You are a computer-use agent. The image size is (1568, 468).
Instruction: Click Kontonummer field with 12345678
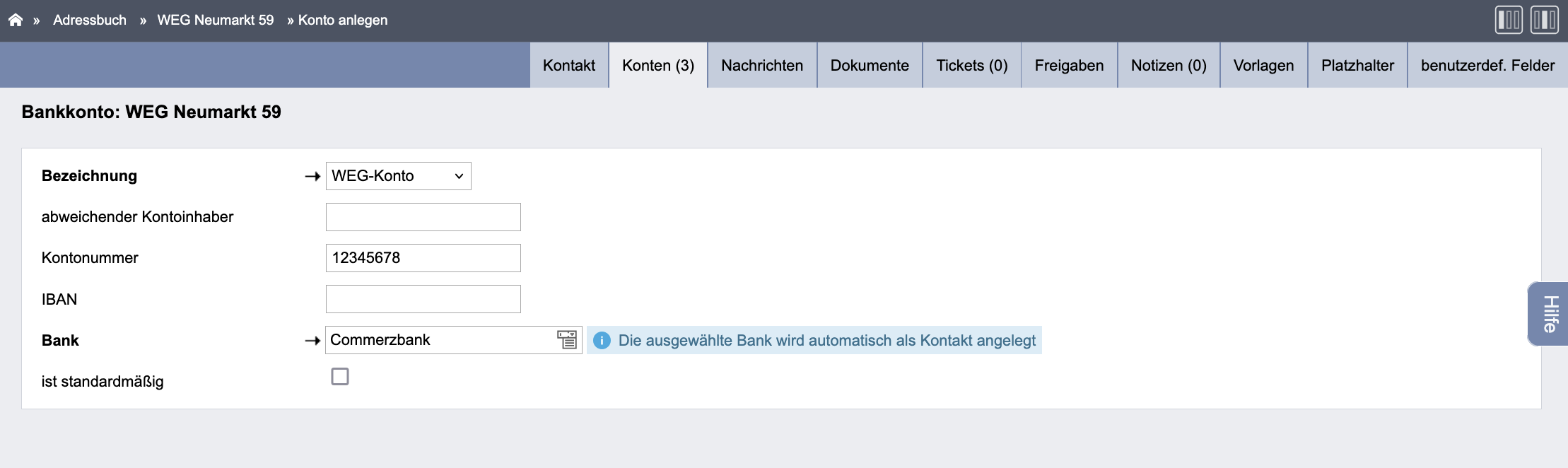click(423, 258)
